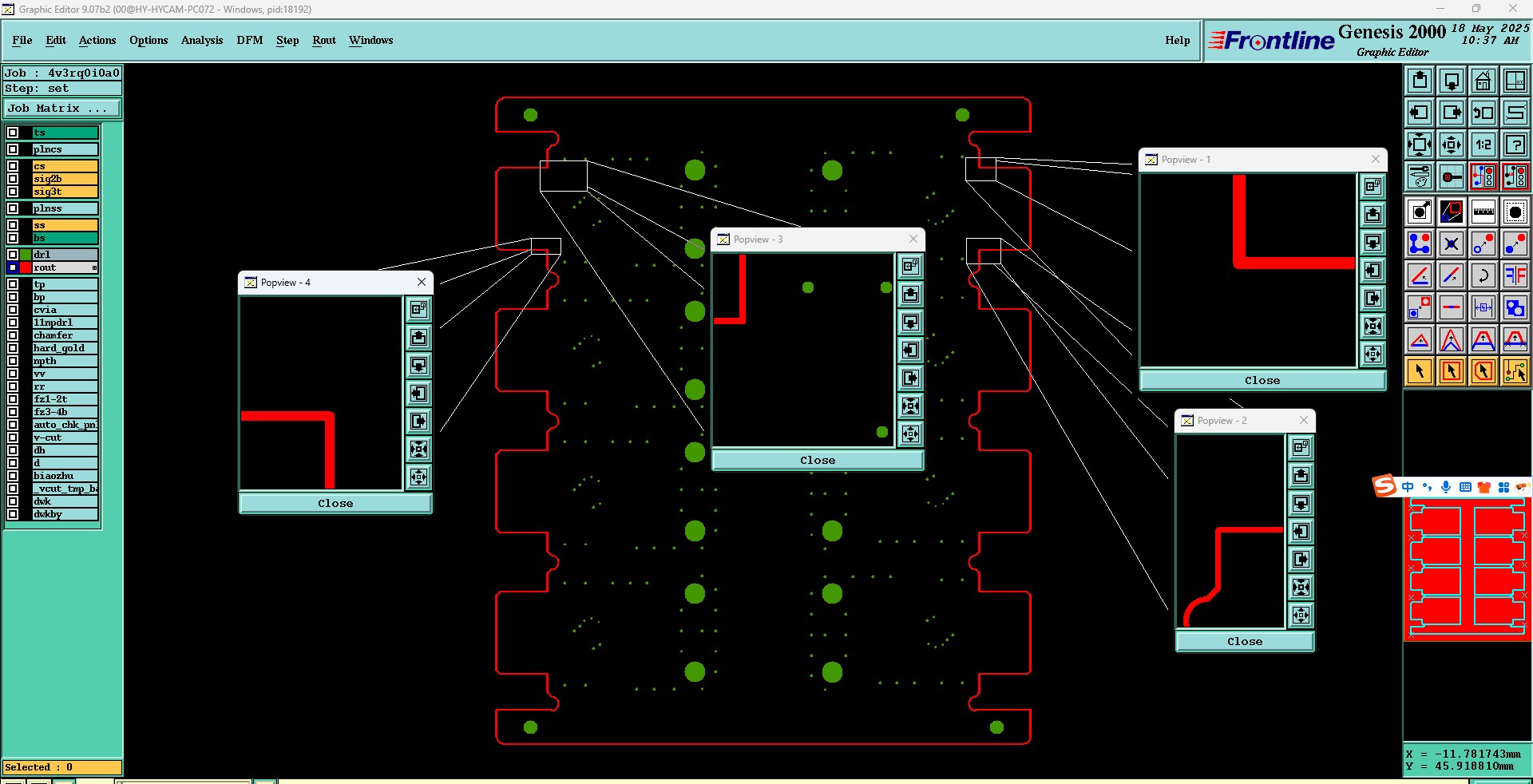Click pan up icon in Popview - 3
The height and width of the screenshot is (784, 1533).
click(910, 295)
